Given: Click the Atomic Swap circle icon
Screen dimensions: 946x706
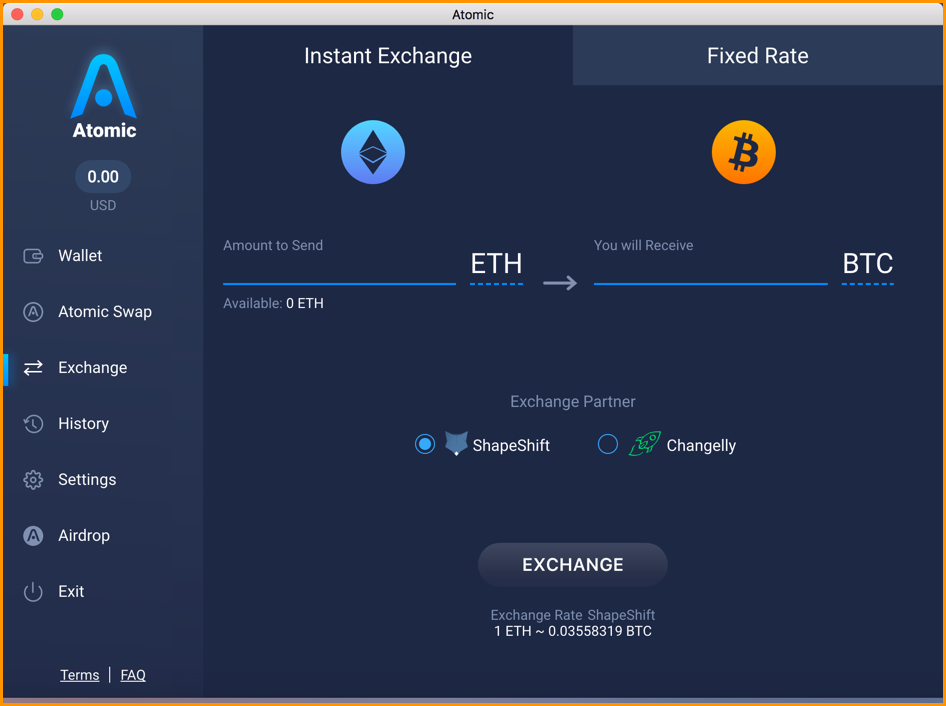Looking at the screenshot, I should tap(33, 312).
